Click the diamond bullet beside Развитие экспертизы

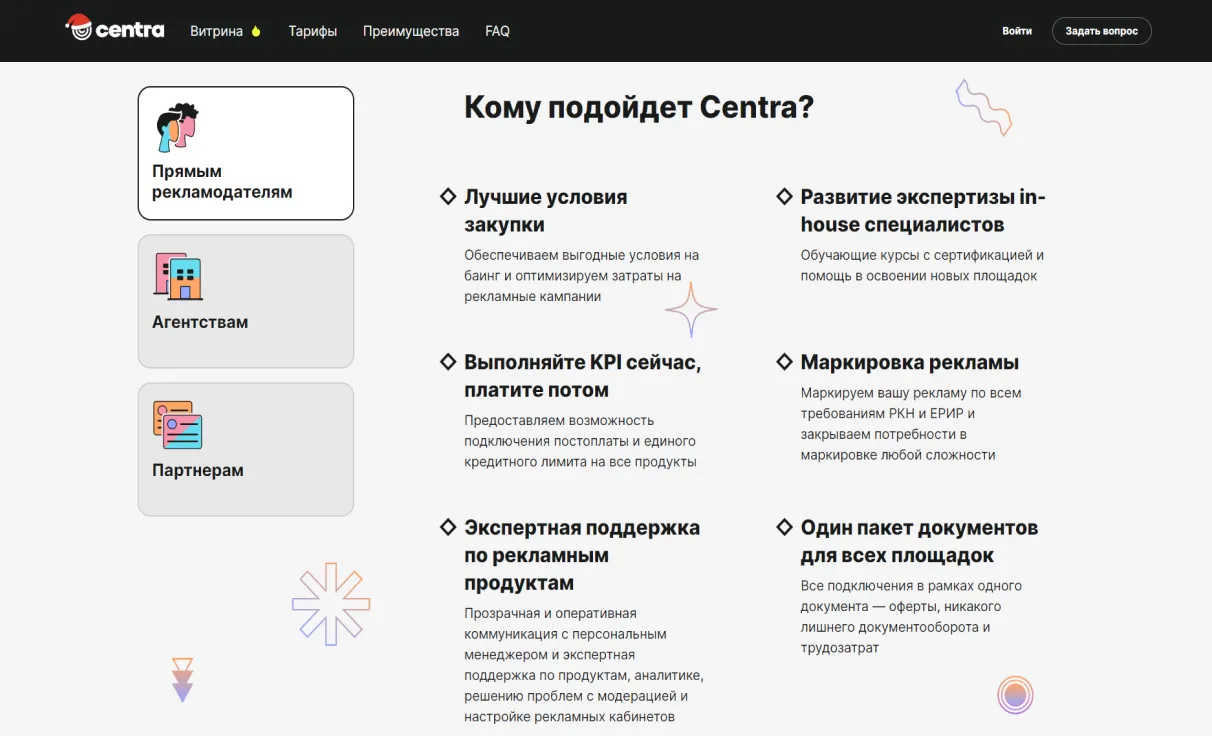pos(785,197)
